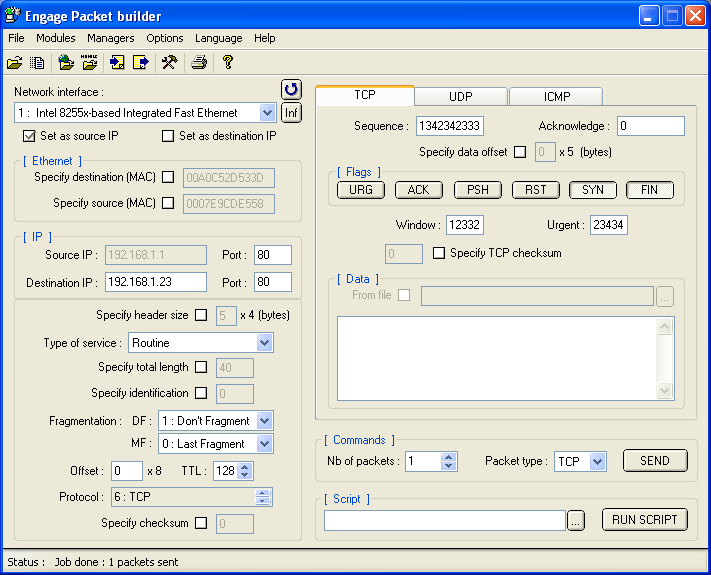Click the export arrow toolbar icon
Image resolution: width=711 pixels, height=575 pixels.
tap(141, 62)
